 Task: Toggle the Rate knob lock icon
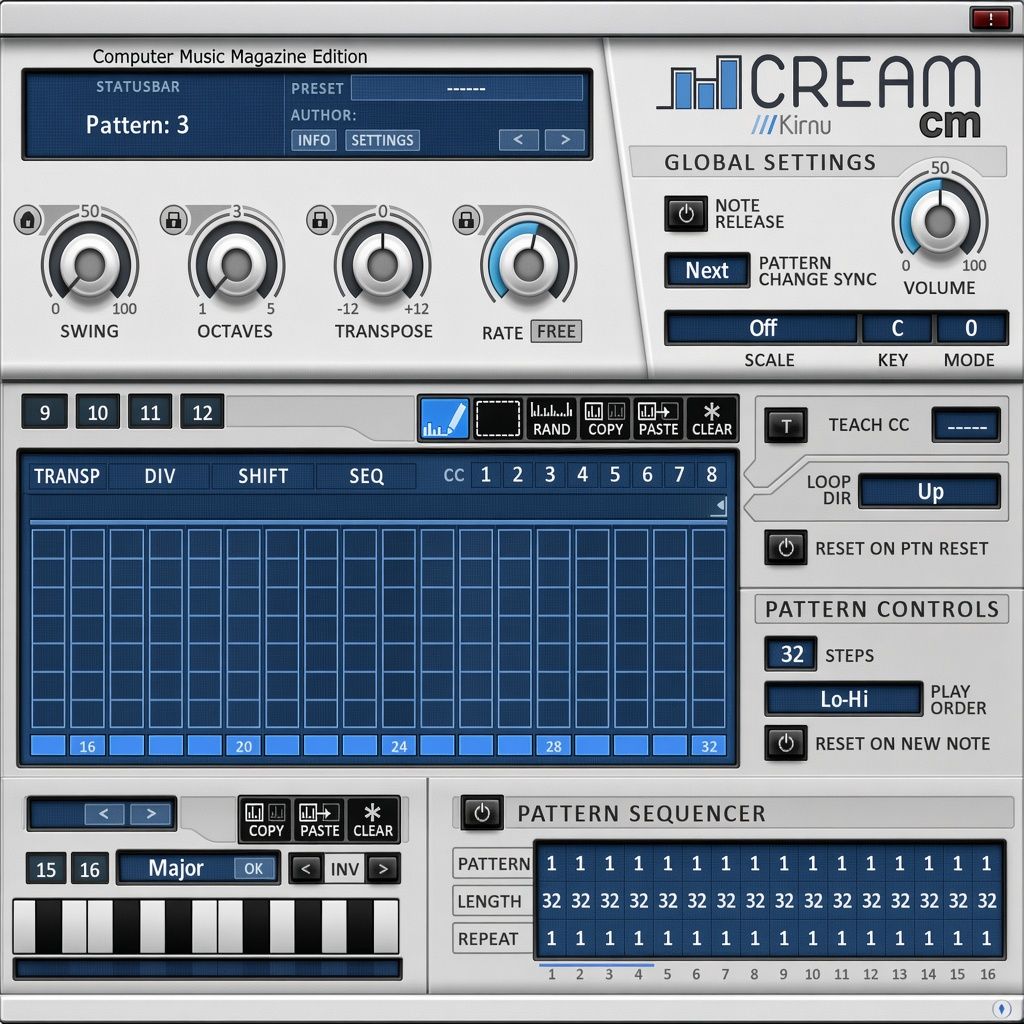coord(466,220)
